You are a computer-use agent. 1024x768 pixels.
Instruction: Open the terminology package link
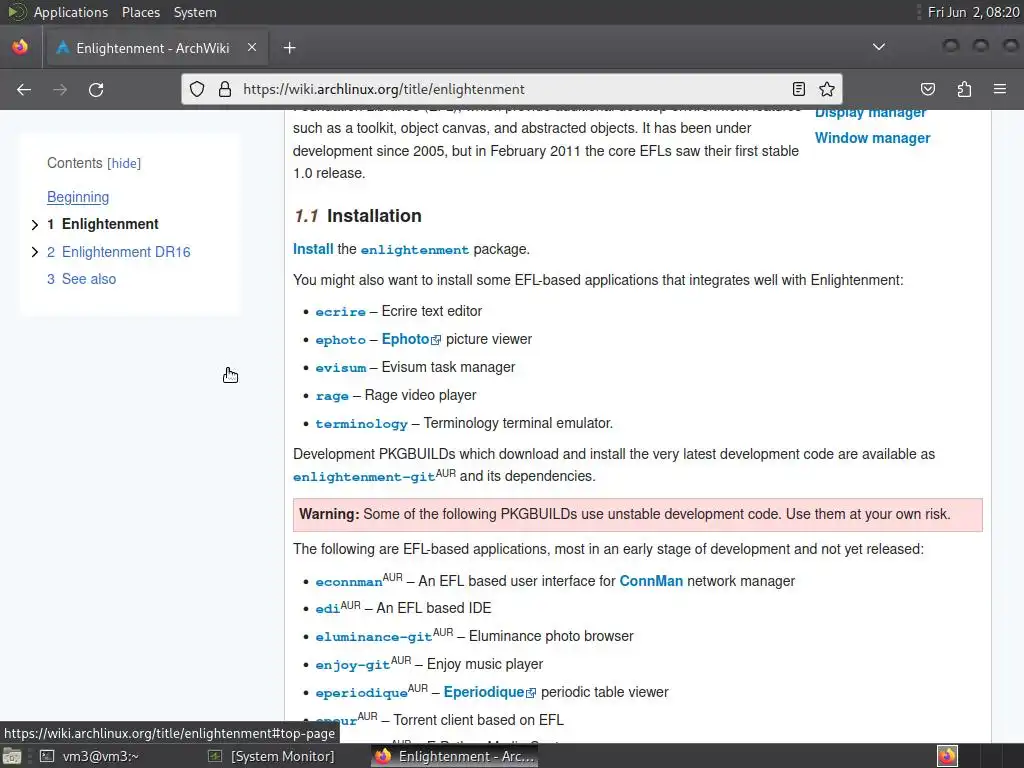[361, 424]
